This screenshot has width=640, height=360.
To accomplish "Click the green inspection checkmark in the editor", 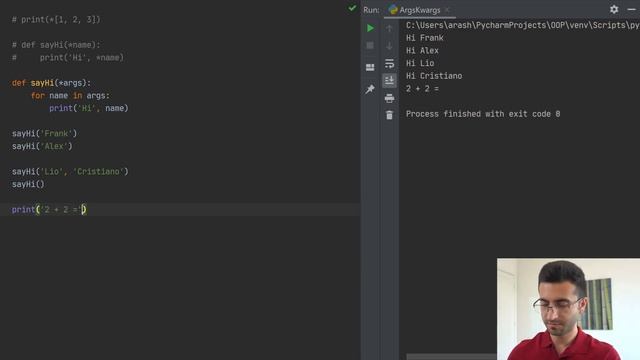I will tap(352, 8).
